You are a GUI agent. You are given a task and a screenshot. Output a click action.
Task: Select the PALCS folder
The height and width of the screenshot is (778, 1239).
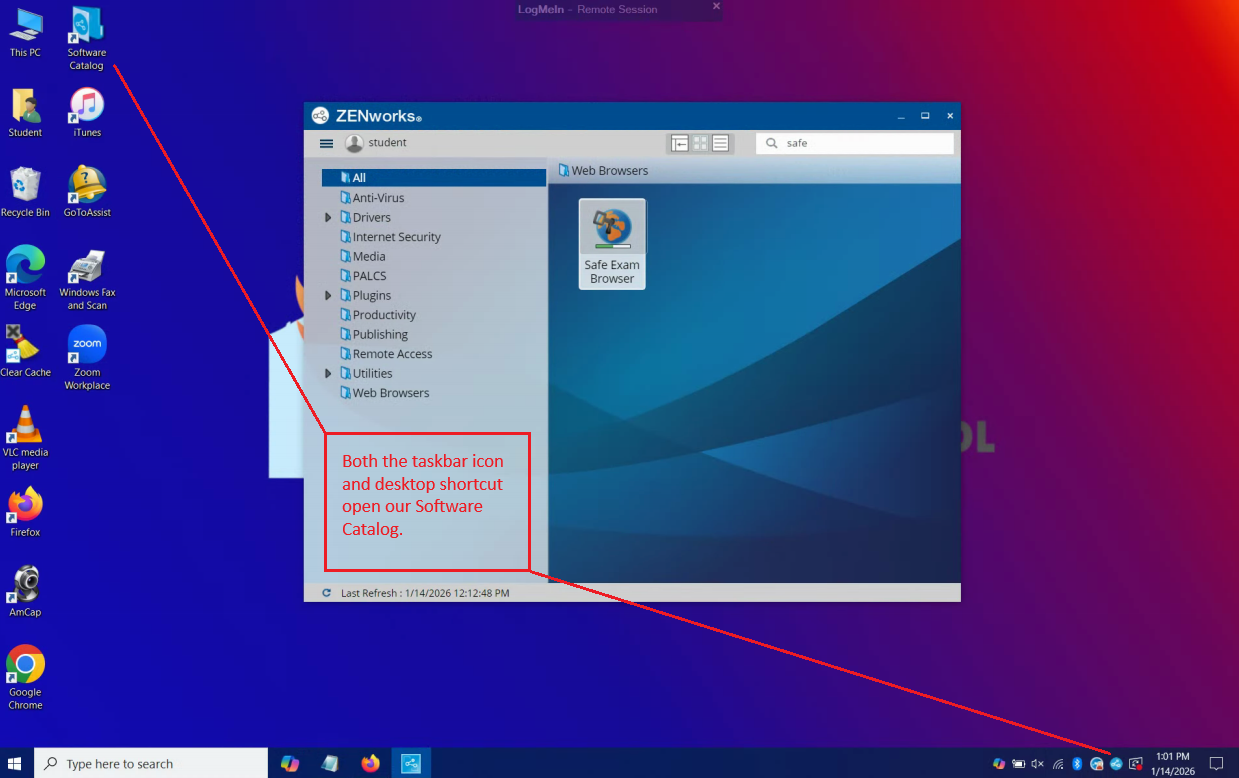tap(363, 276)
